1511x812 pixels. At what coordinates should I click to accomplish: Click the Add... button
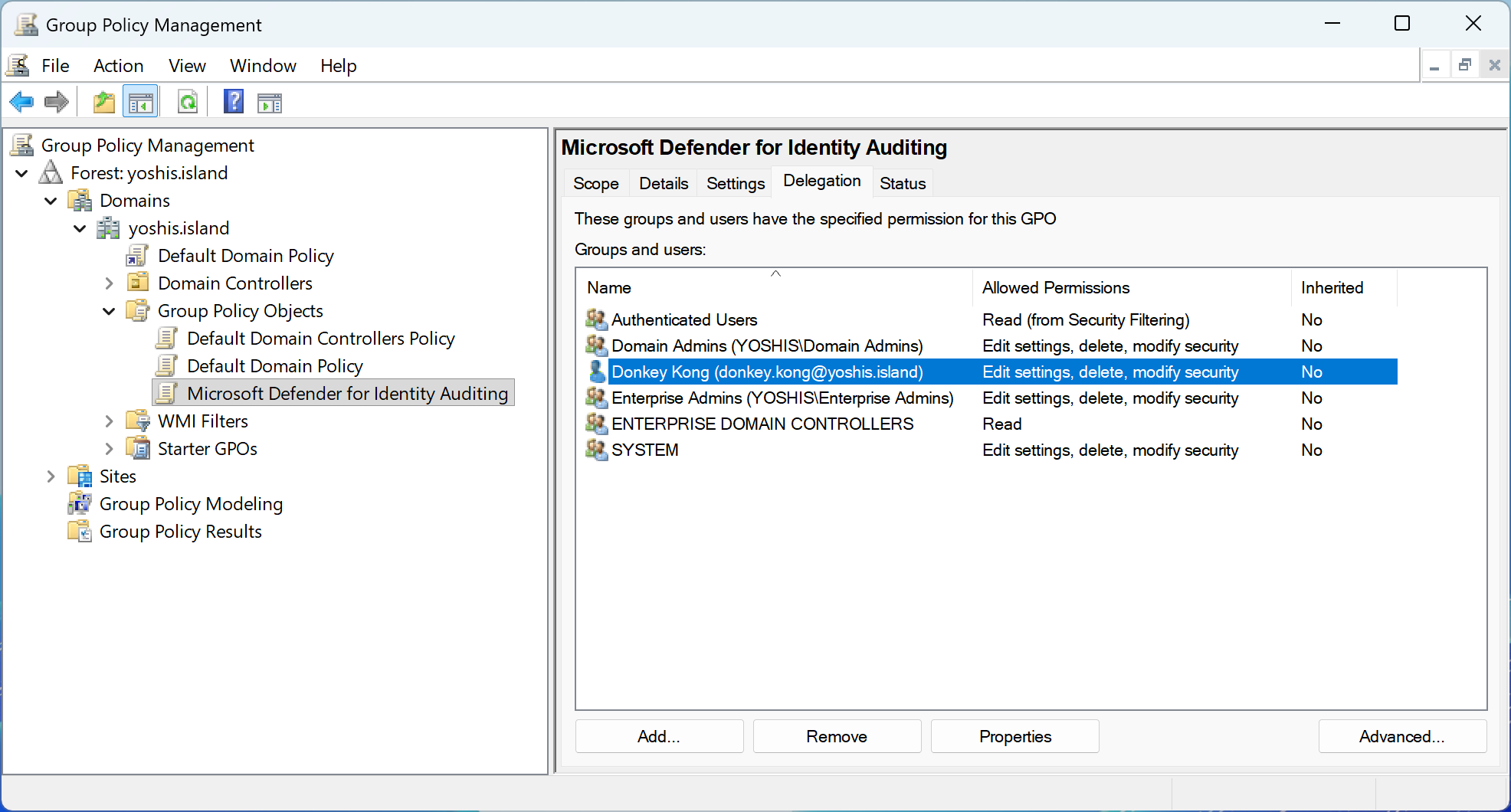tap(659, 736)
